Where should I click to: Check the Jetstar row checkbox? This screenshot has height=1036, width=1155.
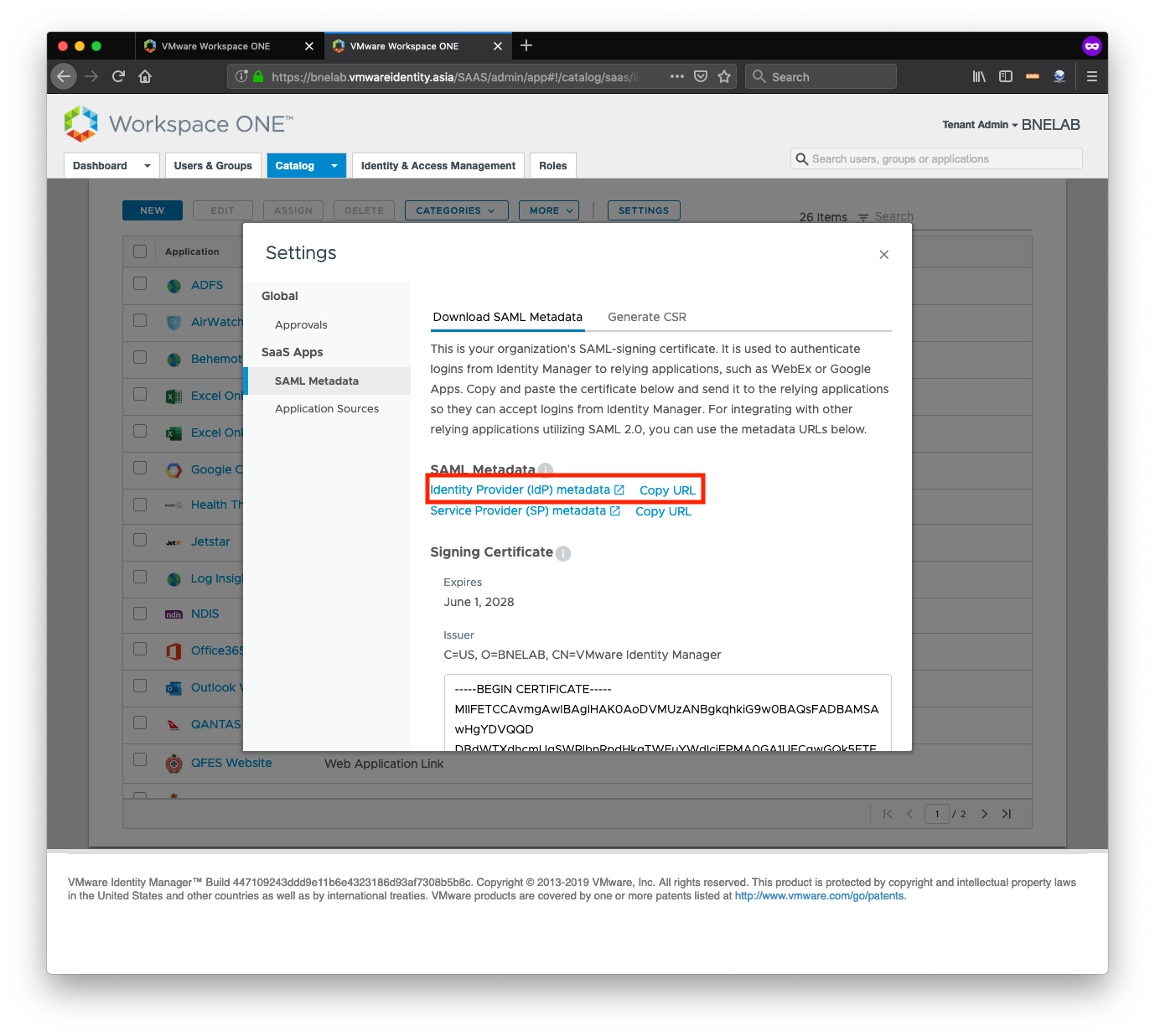pos(140,540)
